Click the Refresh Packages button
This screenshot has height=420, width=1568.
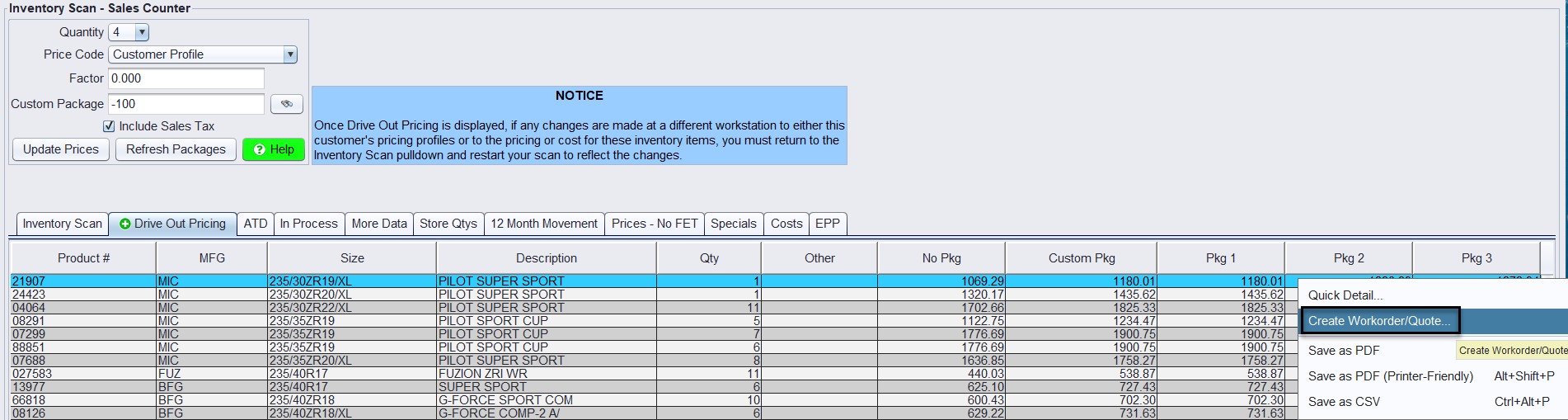point(176,149)
